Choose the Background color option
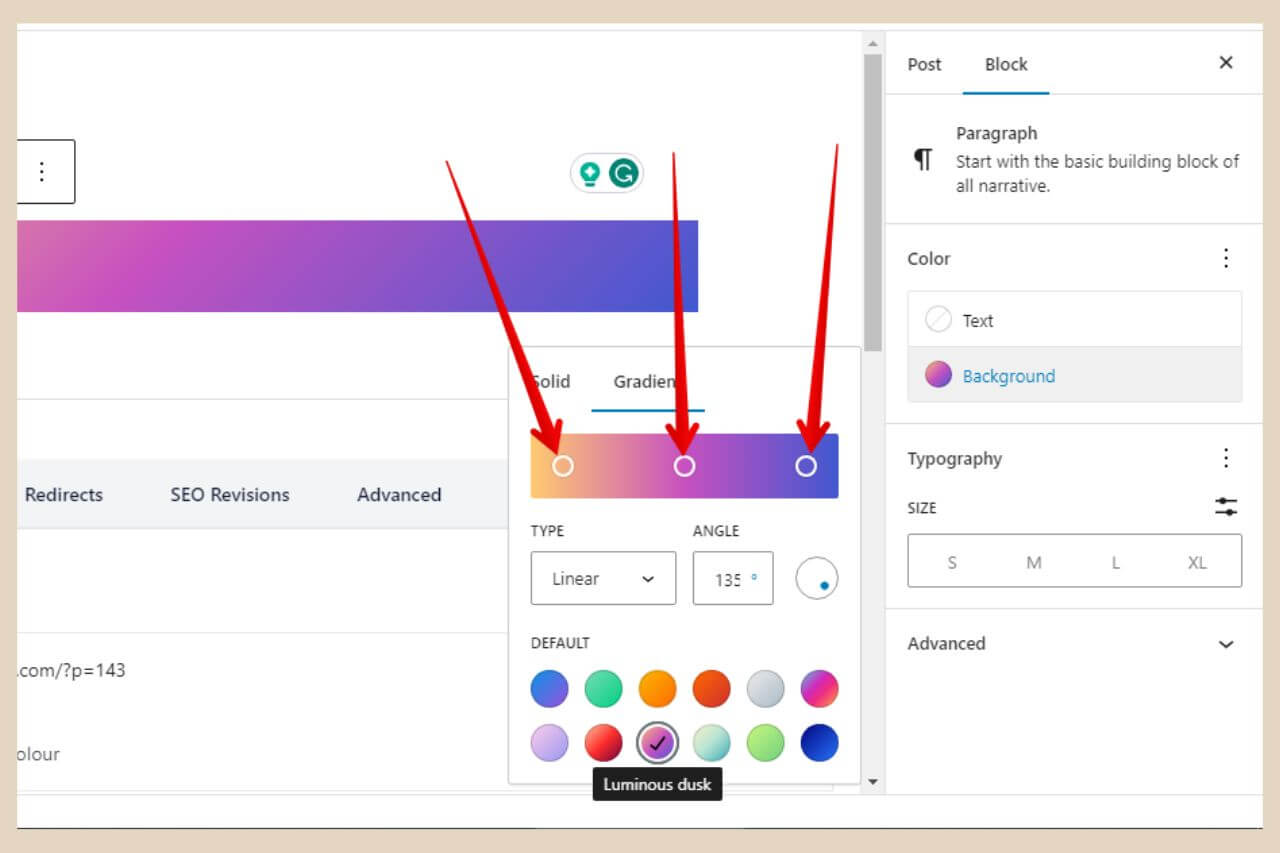1280x853 pixels. (x=1075, y=375)
